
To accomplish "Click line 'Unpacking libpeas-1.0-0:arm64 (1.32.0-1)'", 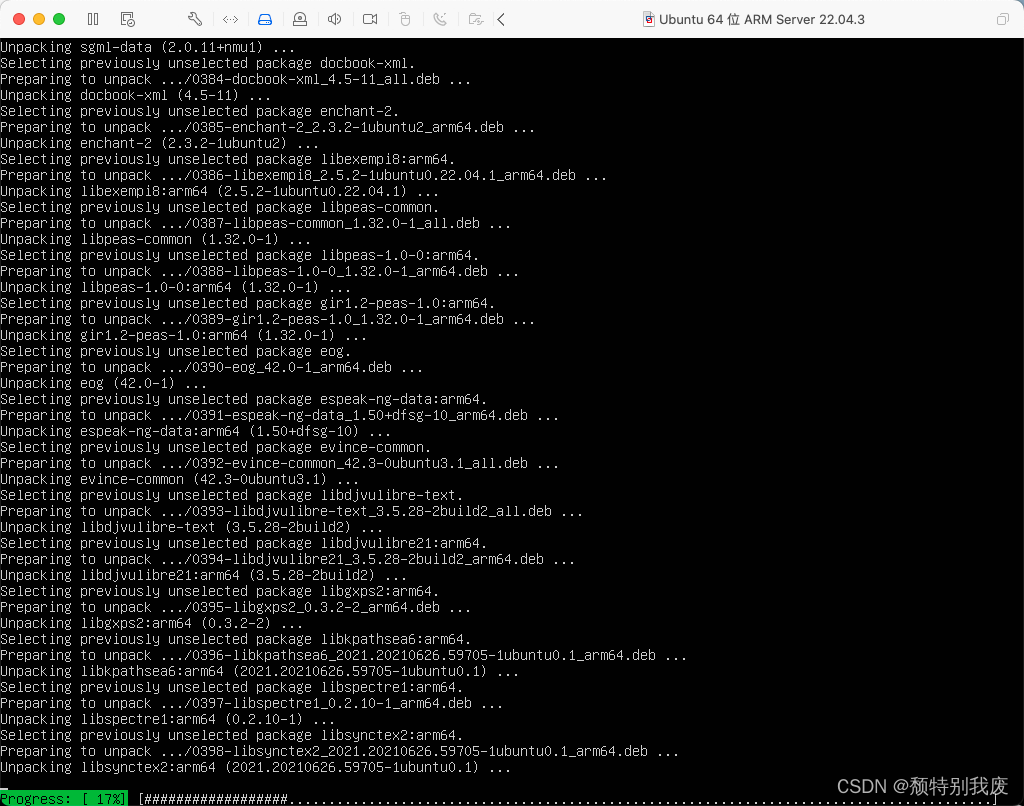I will (176, 287).
